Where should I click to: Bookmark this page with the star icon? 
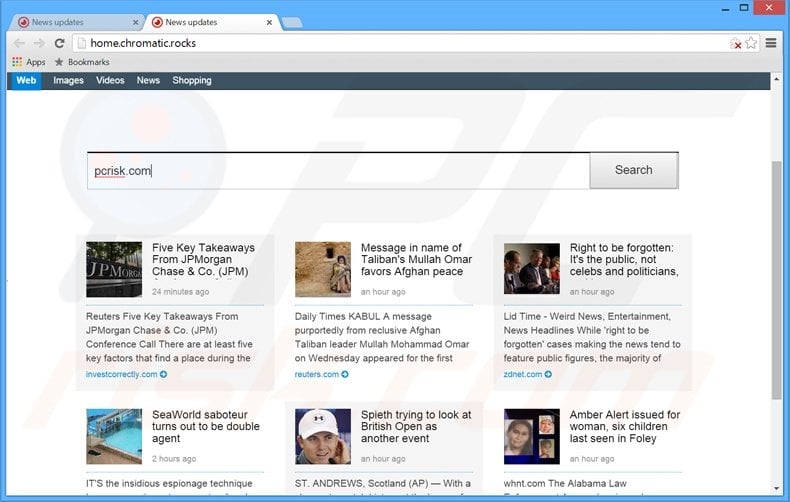(x=751, y=43)
